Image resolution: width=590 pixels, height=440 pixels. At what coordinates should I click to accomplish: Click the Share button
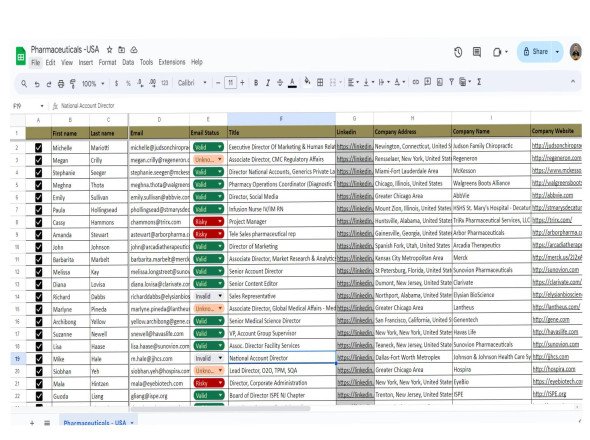536,52
